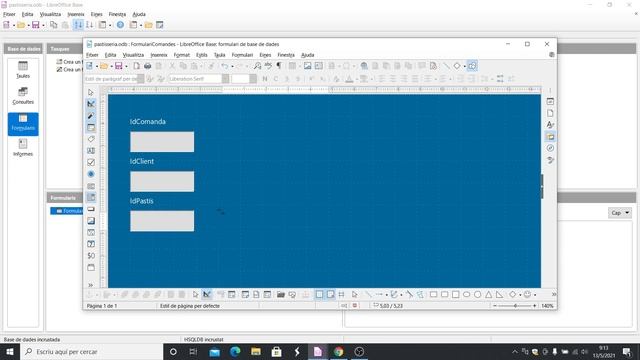Toggle Snap to Grid in bottom toolbar

330,294
